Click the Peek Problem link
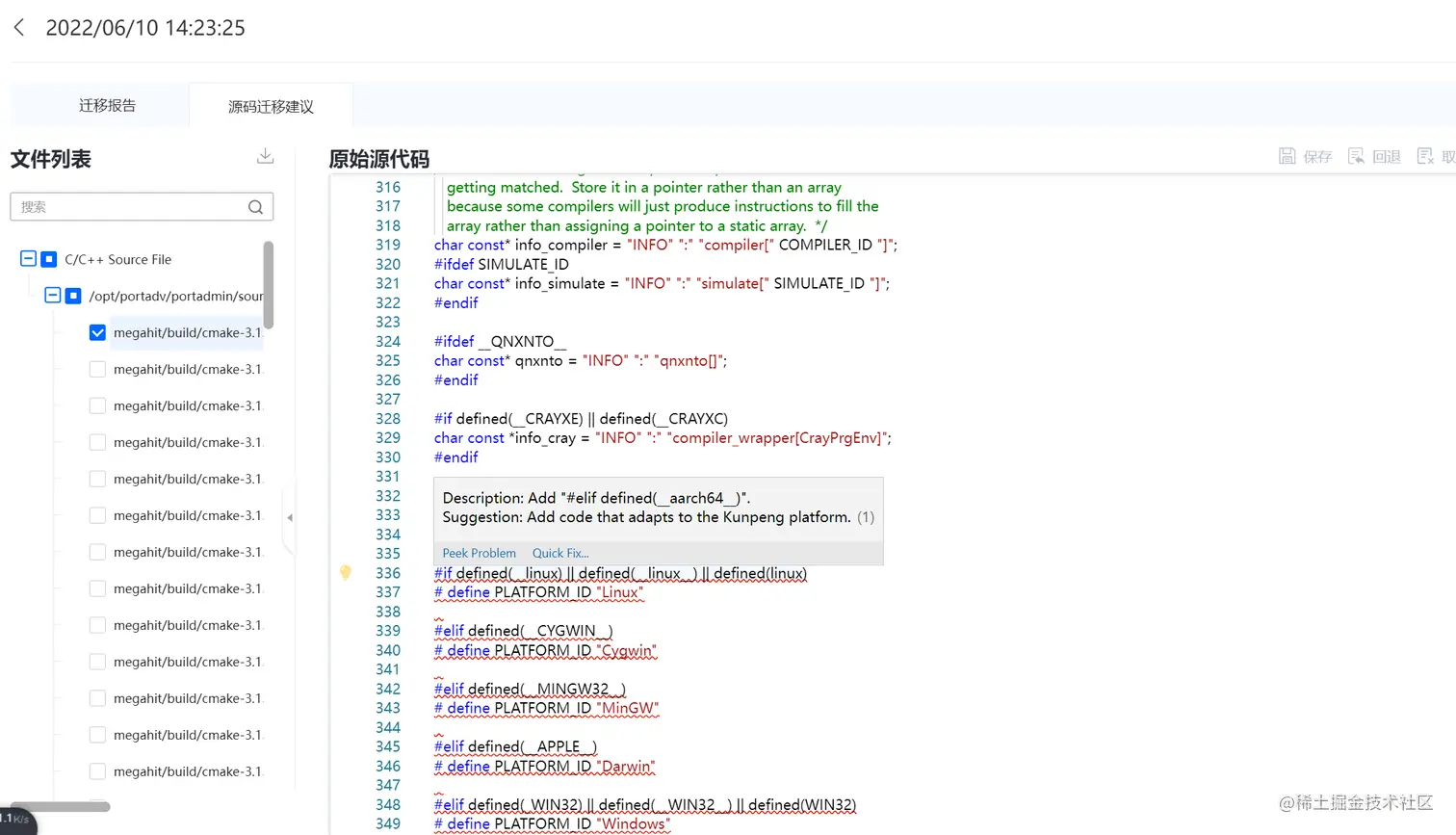 pyautogui.click(x=479, y=553)
